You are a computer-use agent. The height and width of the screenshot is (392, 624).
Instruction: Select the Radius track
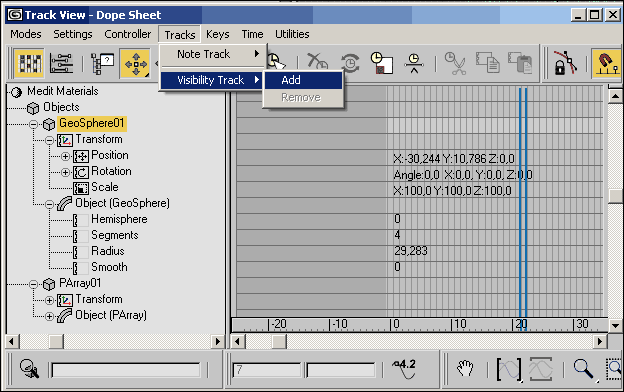tap(108, 251)
